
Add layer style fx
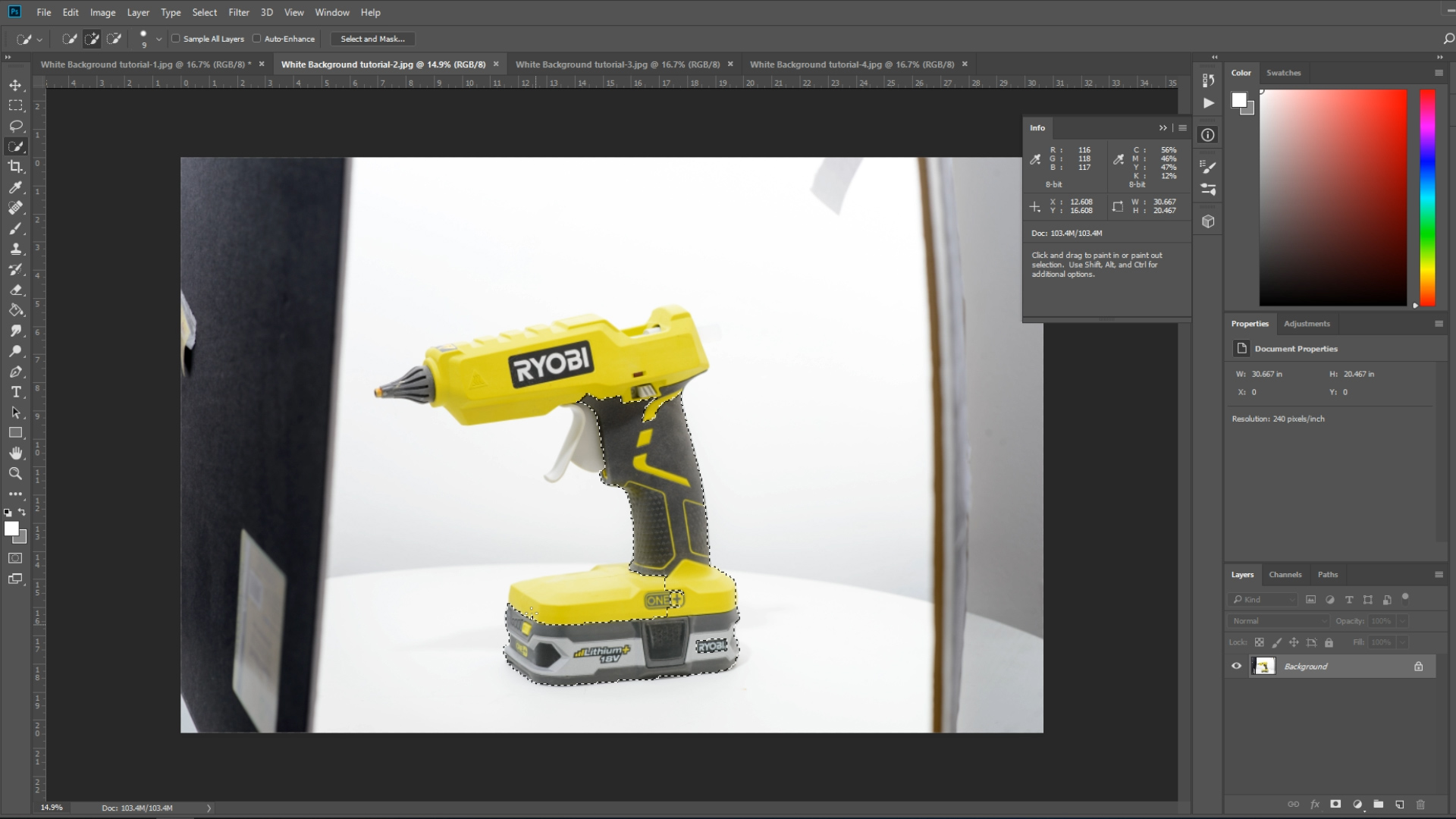point(1314,805)
